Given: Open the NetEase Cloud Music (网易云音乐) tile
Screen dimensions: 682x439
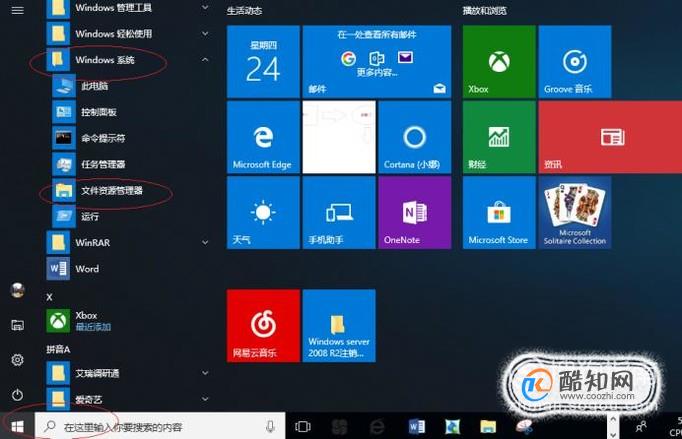Looking at the screenshot, I should click(x=263, y=325).
